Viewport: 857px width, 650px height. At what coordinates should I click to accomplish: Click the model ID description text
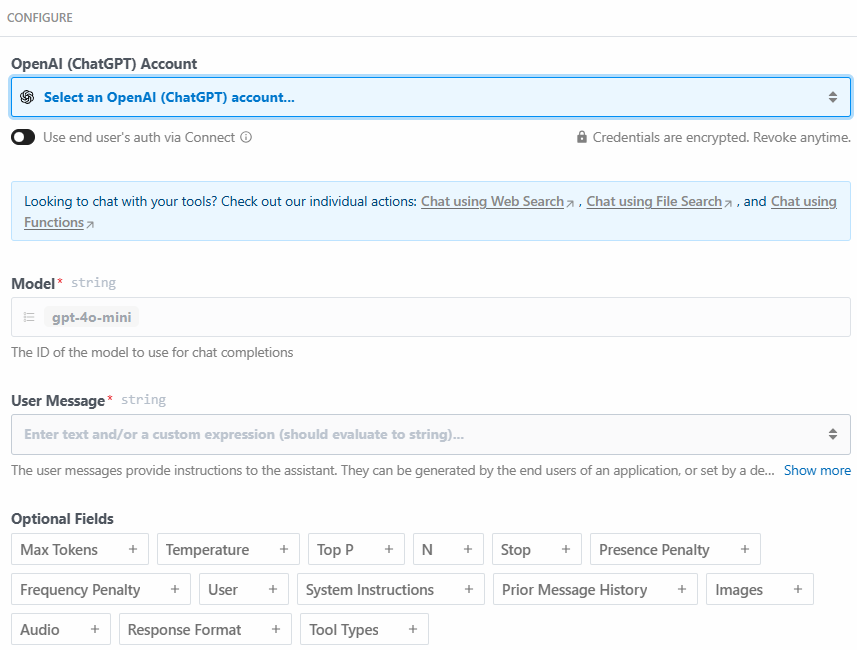tap(152, 353)
